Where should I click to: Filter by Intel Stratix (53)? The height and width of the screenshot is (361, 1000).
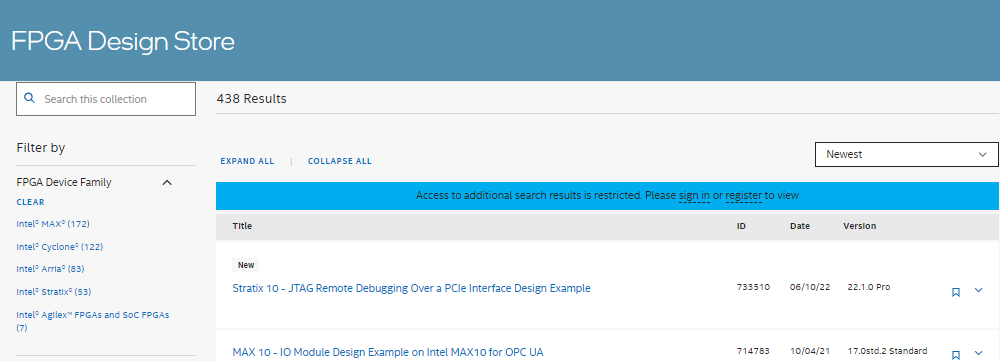click(x=54, y=292)
